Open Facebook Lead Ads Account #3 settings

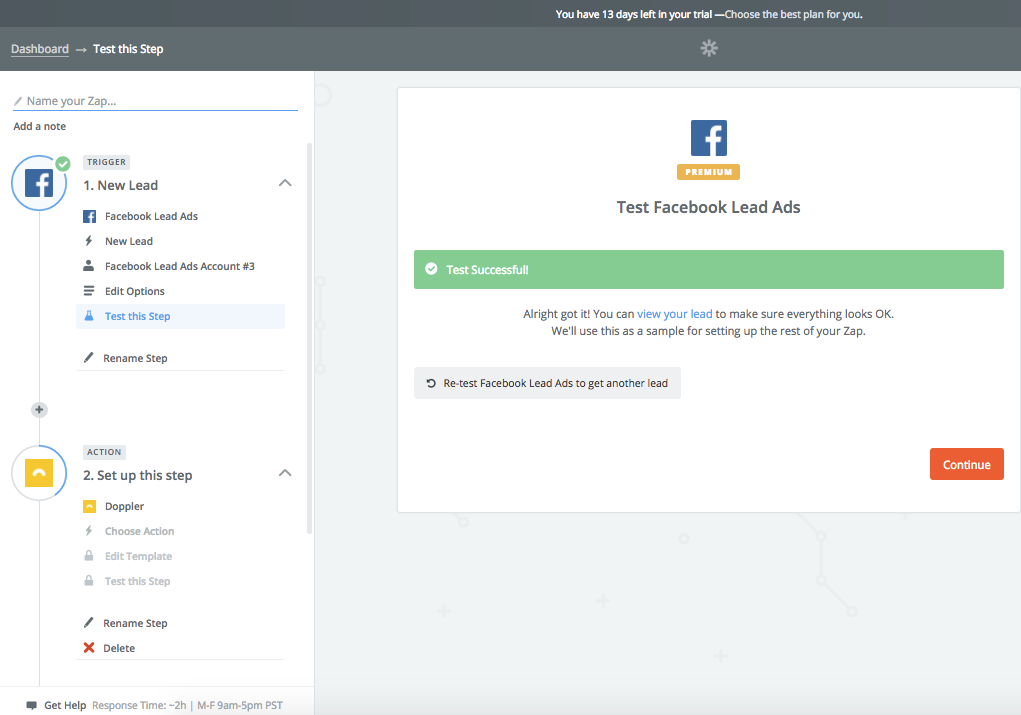[180, 266]
